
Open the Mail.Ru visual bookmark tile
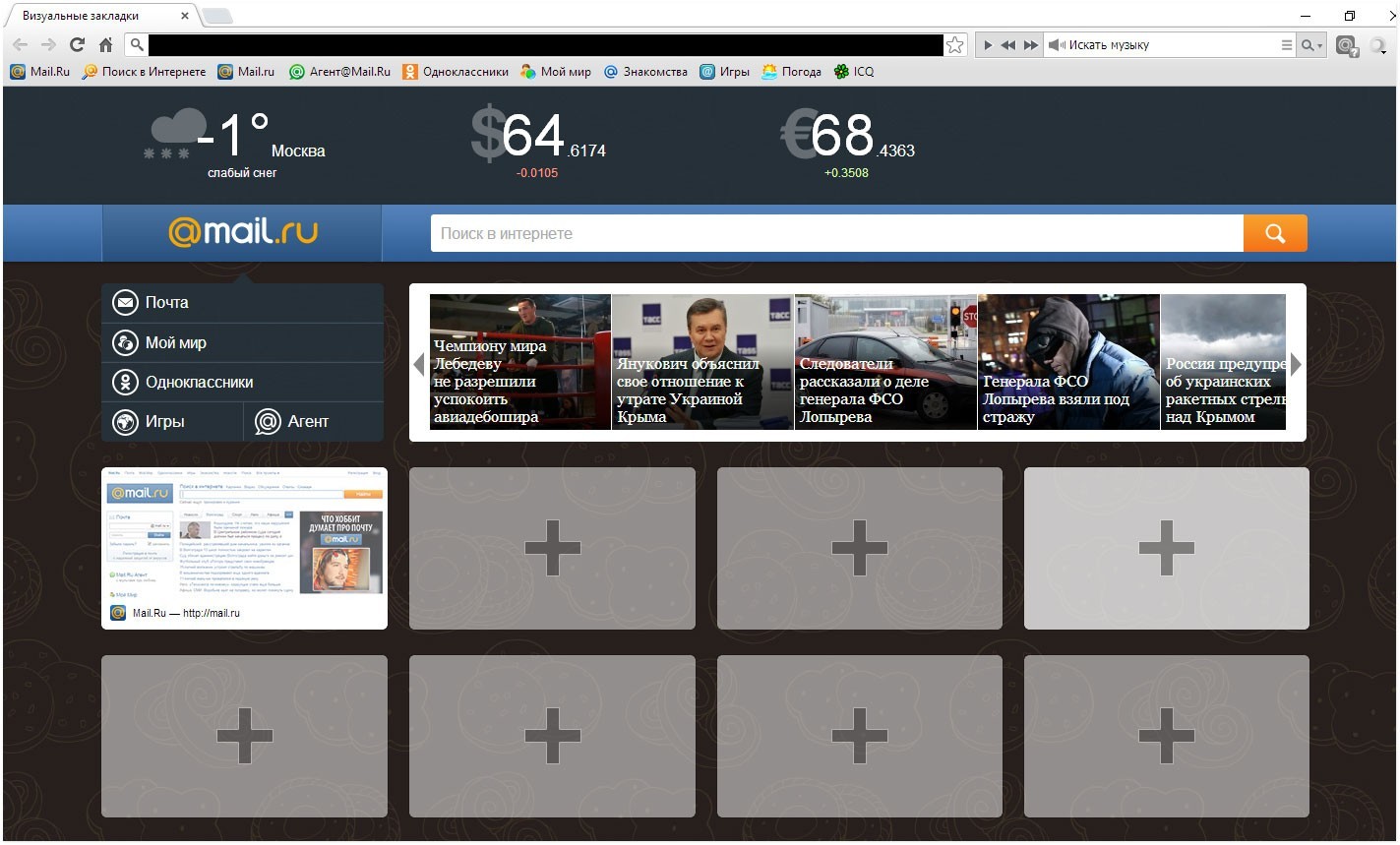[x=244, y=548]
